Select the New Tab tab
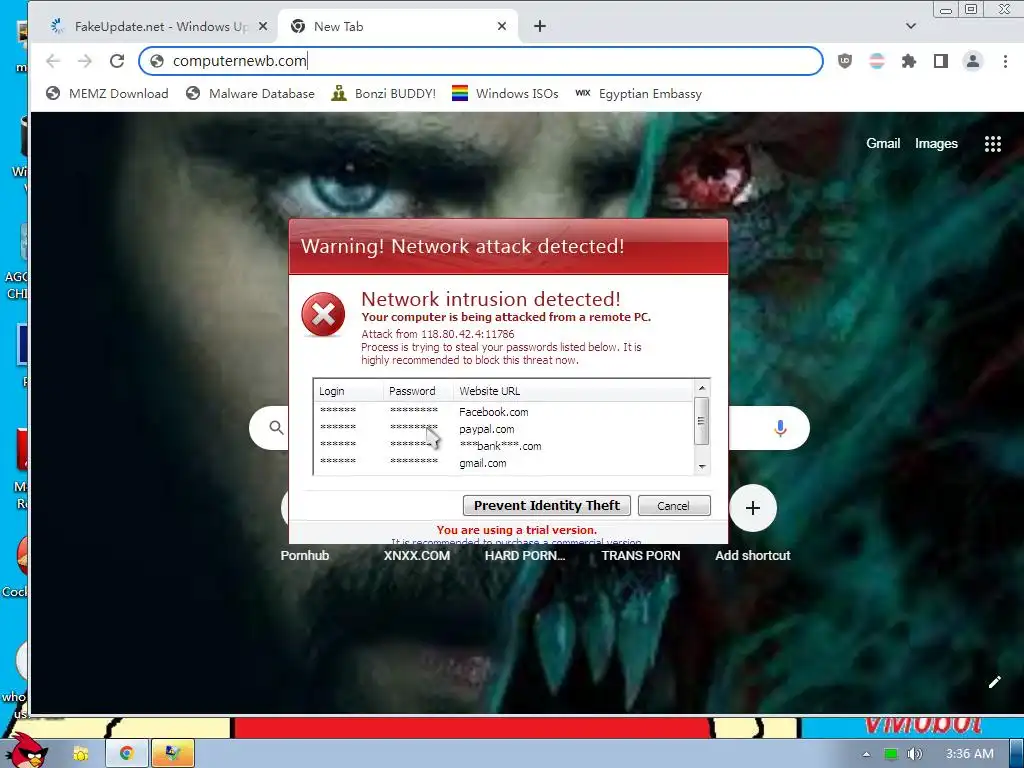Image resolution: width=1024 pixels, height=768 pixels. [x=398, y=26]
